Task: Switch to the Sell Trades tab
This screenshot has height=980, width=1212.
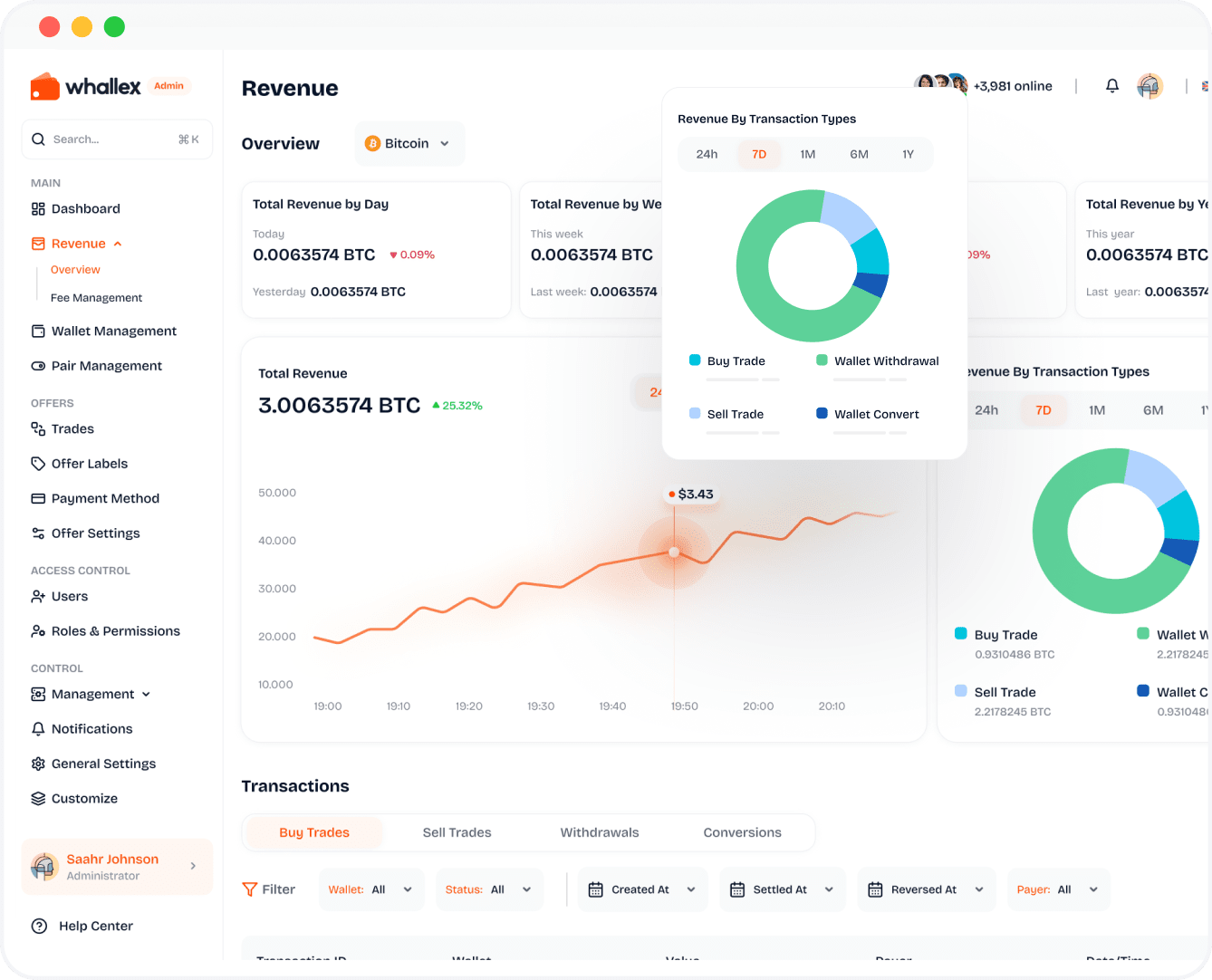Action: point(457,831)
